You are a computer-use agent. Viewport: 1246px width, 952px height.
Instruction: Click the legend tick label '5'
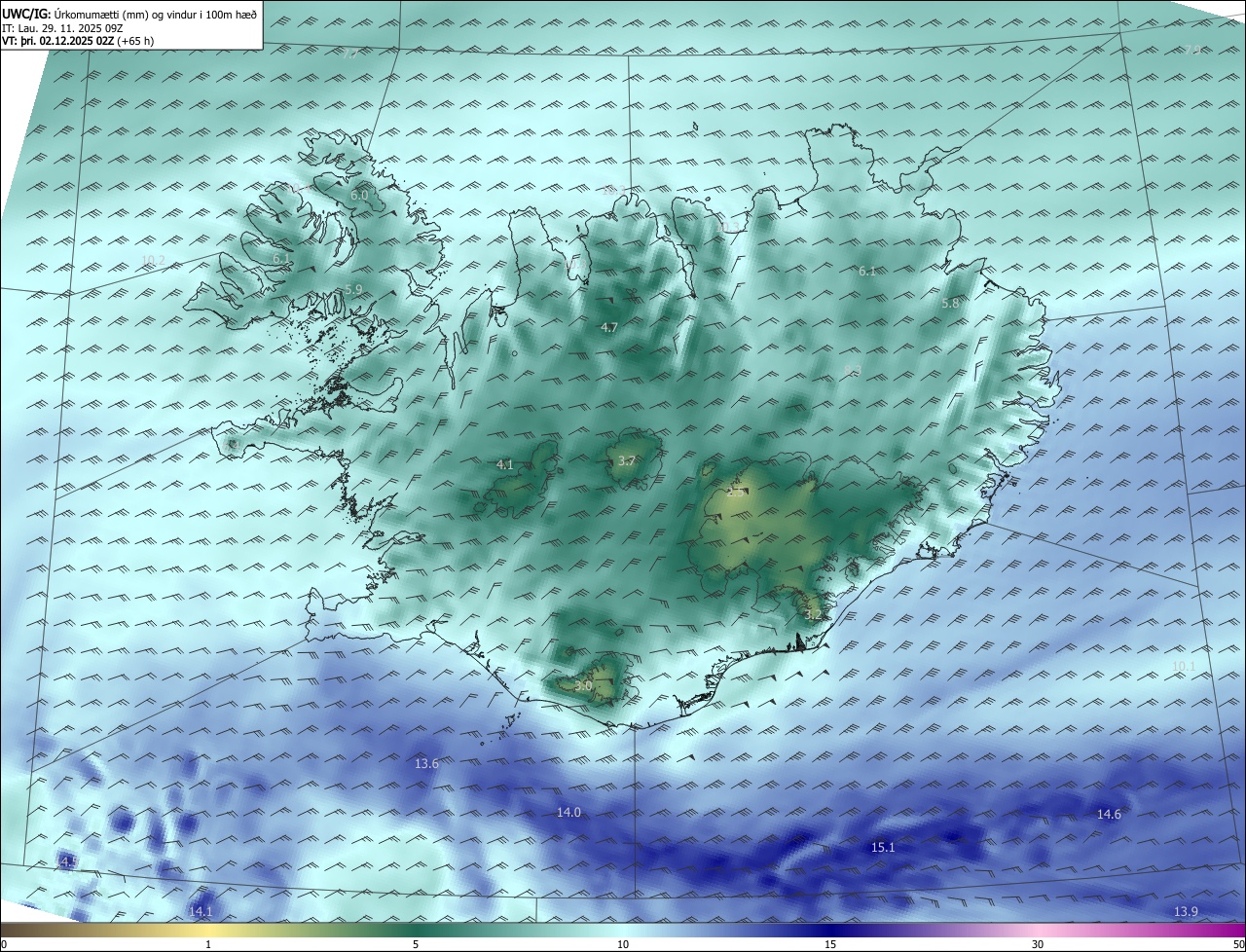pos(416,944)
